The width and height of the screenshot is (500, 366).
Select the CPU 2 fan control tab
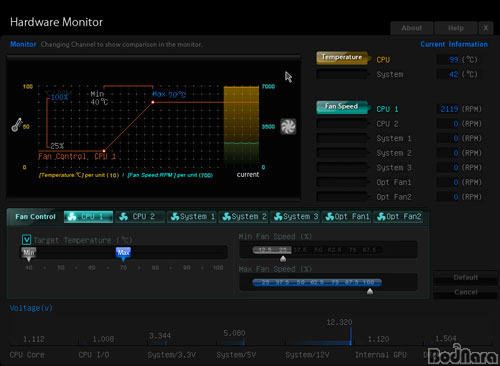(x=140, y=217)
